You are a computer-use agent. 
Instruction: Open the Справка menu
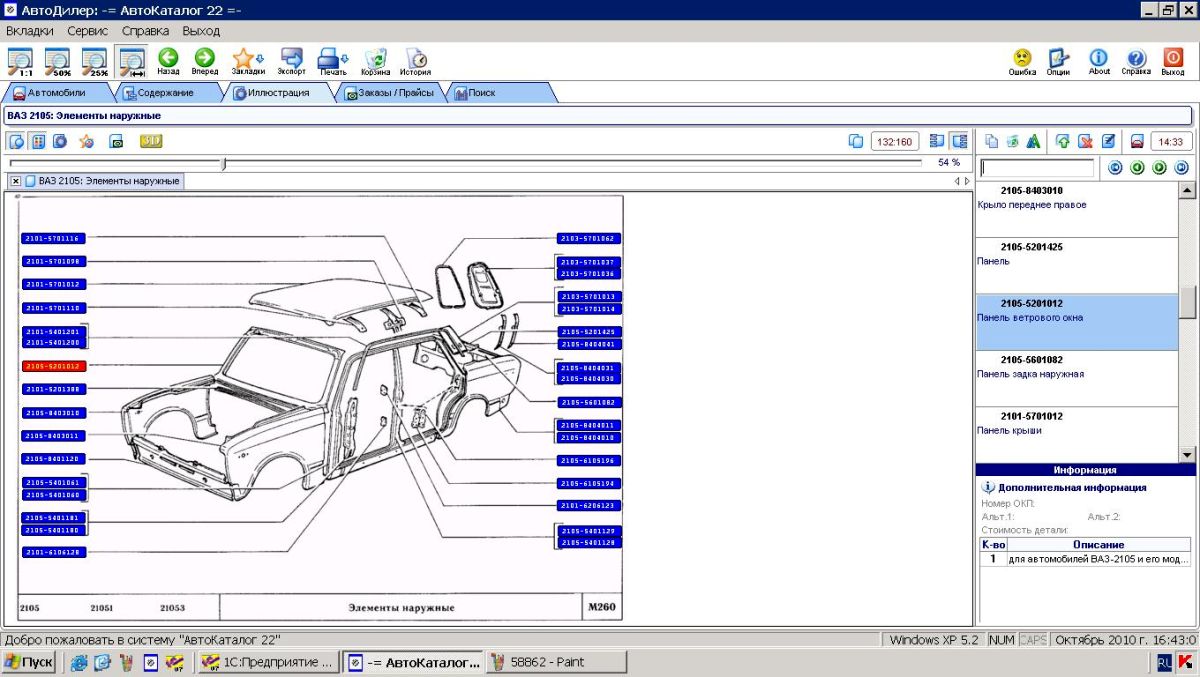coord(145,31)
